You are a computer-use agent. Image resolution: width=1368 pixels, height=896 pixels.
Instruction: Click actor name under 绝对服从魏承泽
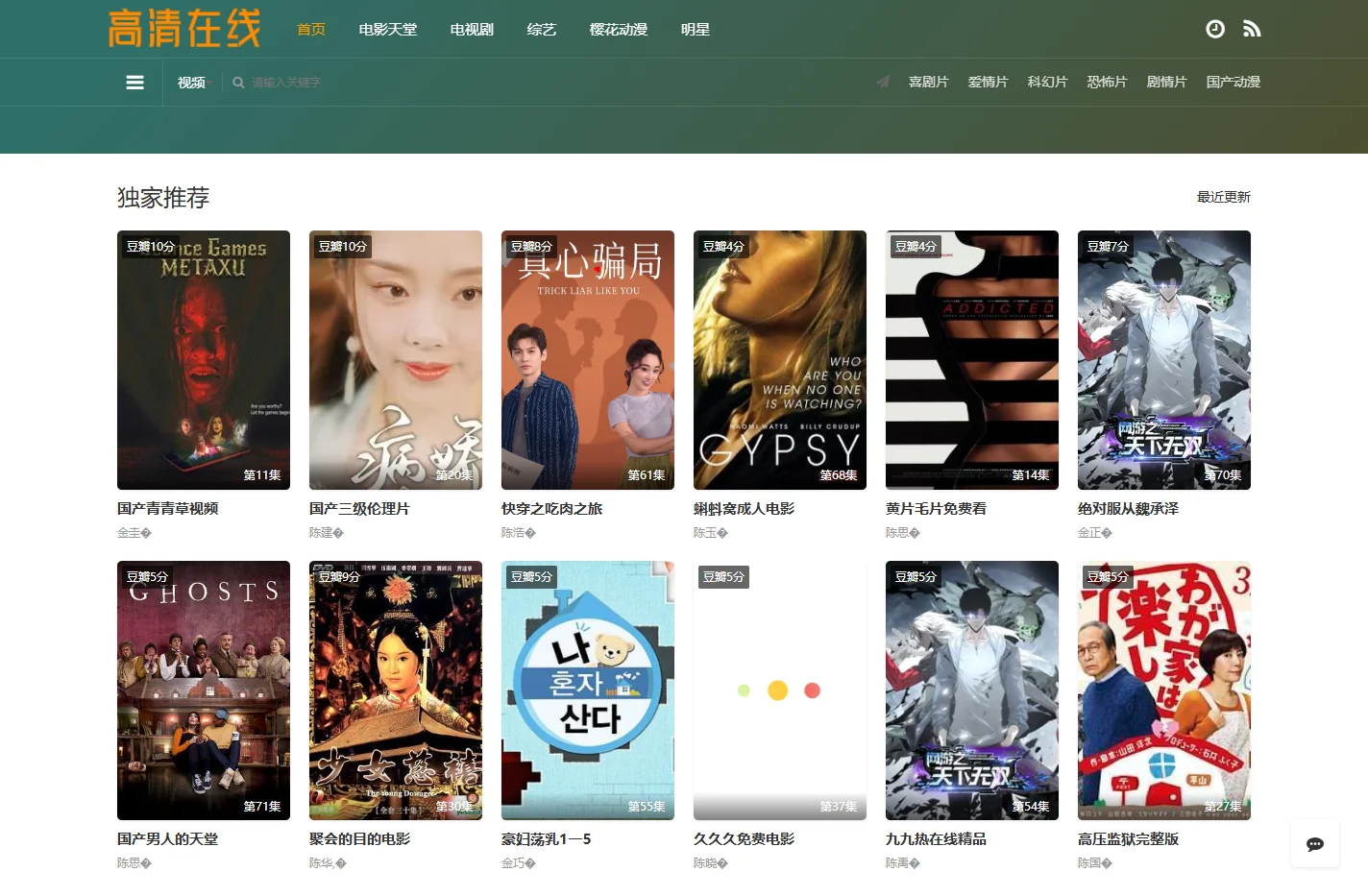click(x=1095, y=533)
